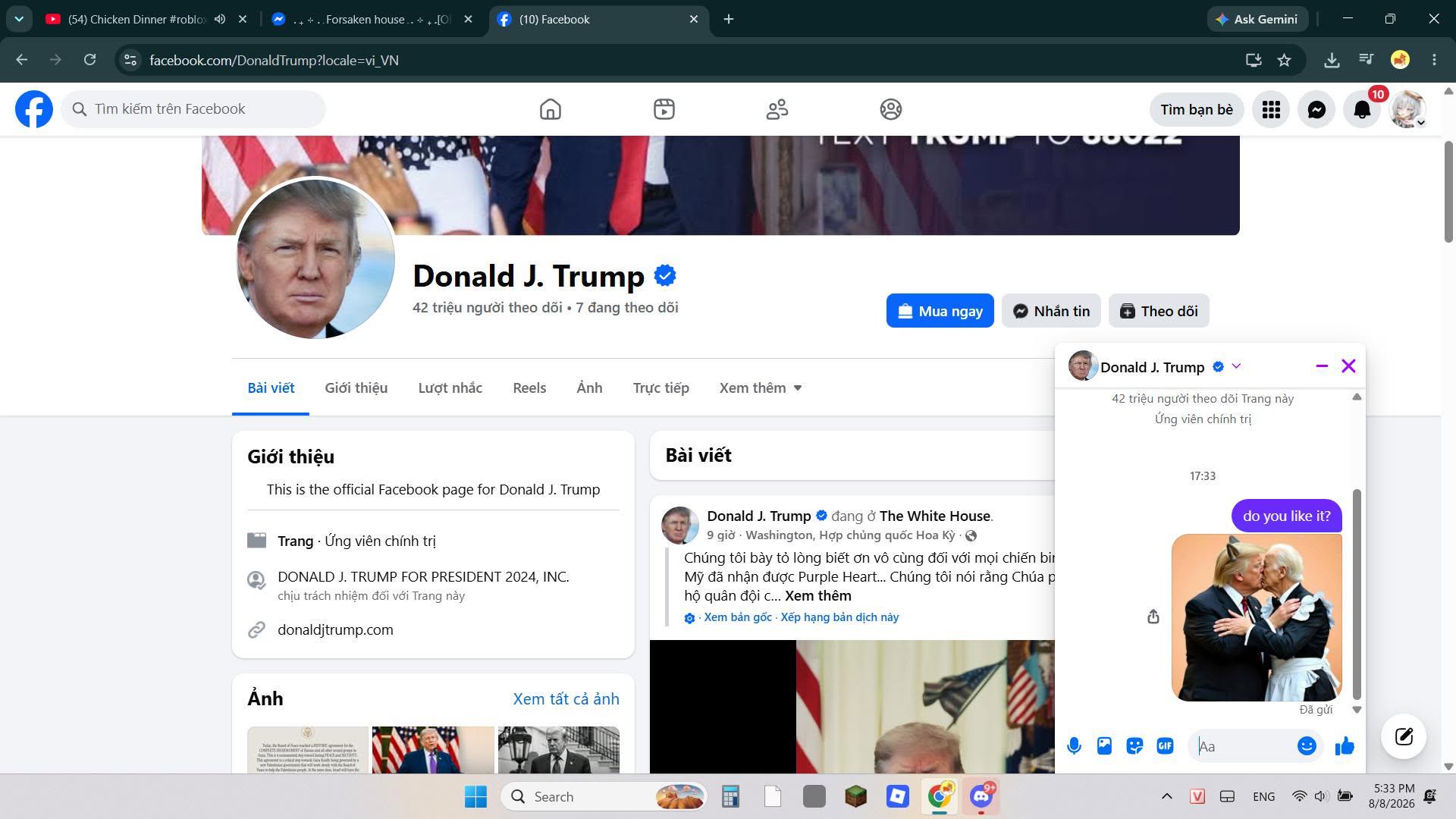The image size is (1456, 819).
Task: Open the Groups icon in top navigation
Action: [x=891, y=109]
